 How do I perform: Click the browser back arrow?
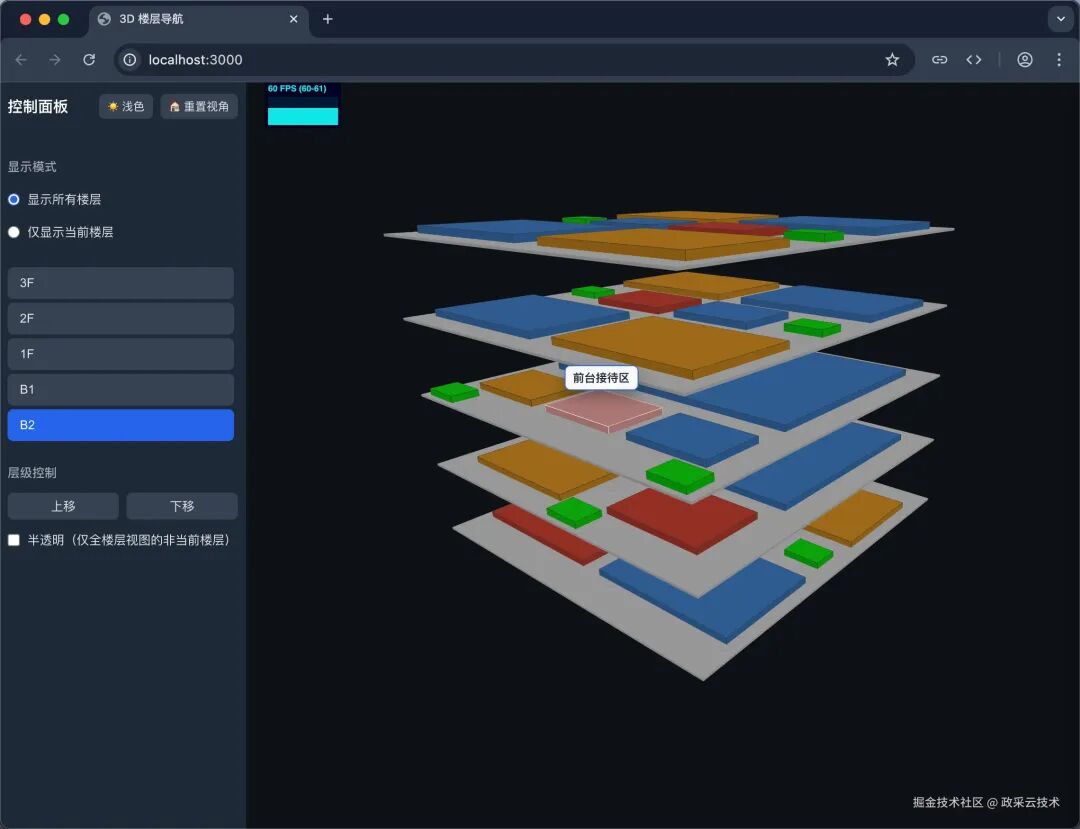(x=21, y=59)
